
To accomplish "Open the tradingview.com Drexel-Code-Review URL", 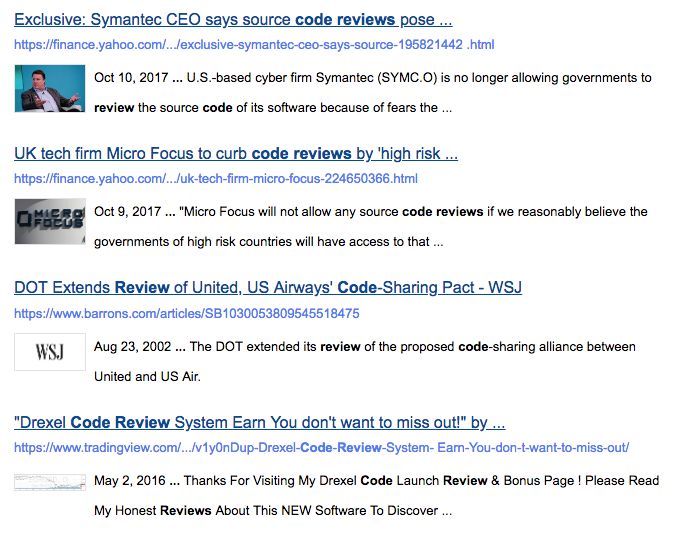I will point(322,448).
